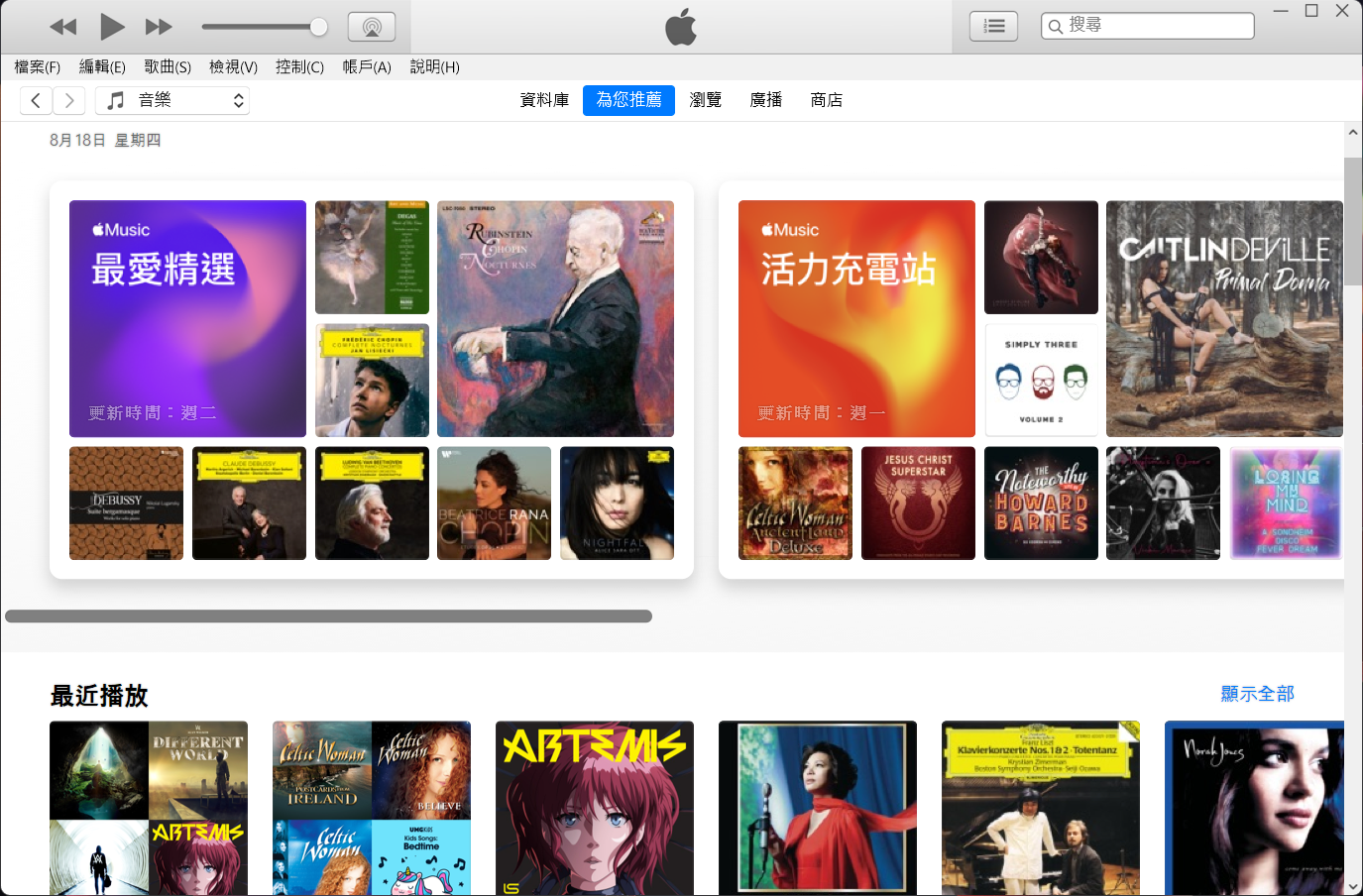
Task: Switch to the 廣播 tab
Action: (x=765, y=100)
